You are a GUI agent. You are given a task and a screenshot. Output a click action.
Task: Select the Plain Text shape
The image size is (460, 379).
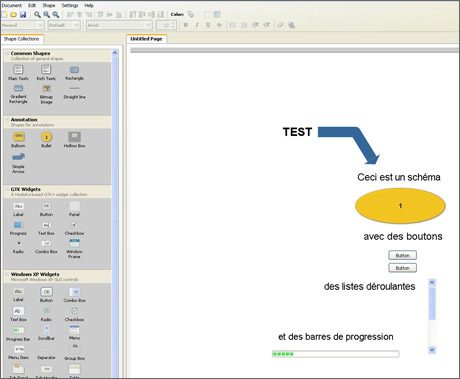18,73
